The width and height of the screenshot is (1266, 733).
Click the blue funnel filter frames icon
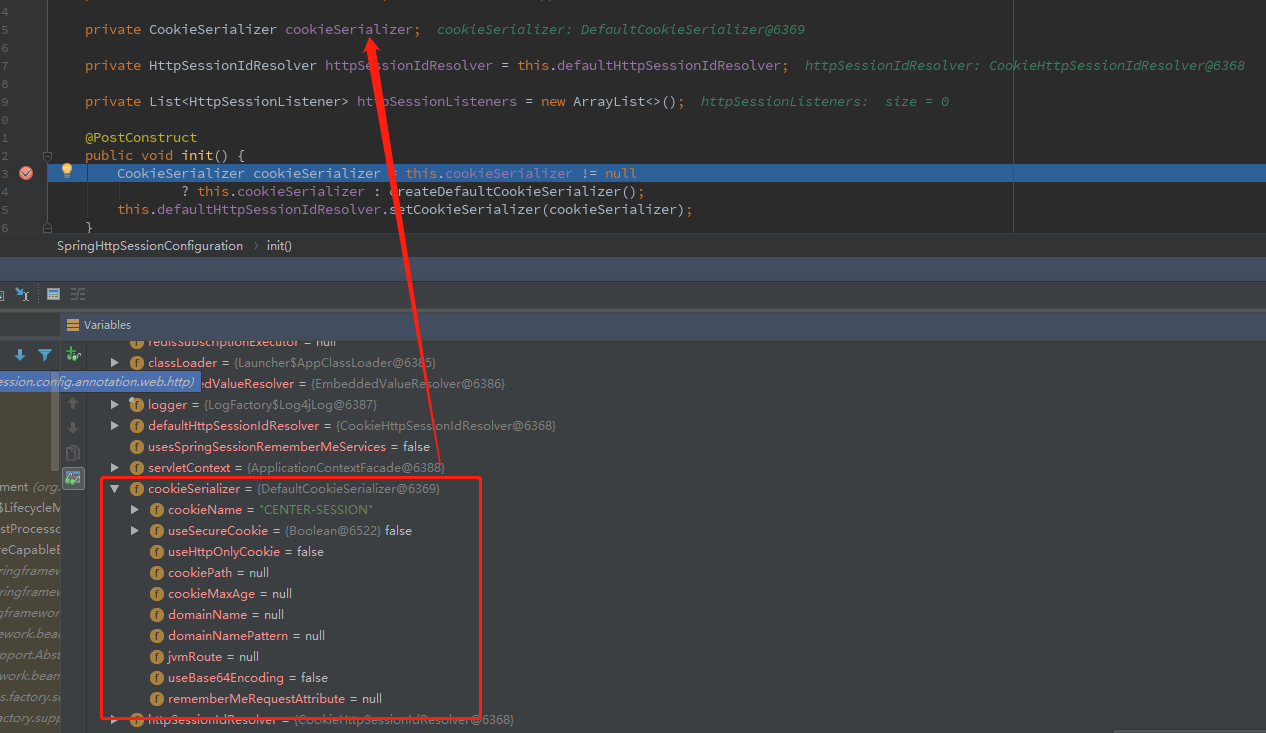tap(45, 355)
